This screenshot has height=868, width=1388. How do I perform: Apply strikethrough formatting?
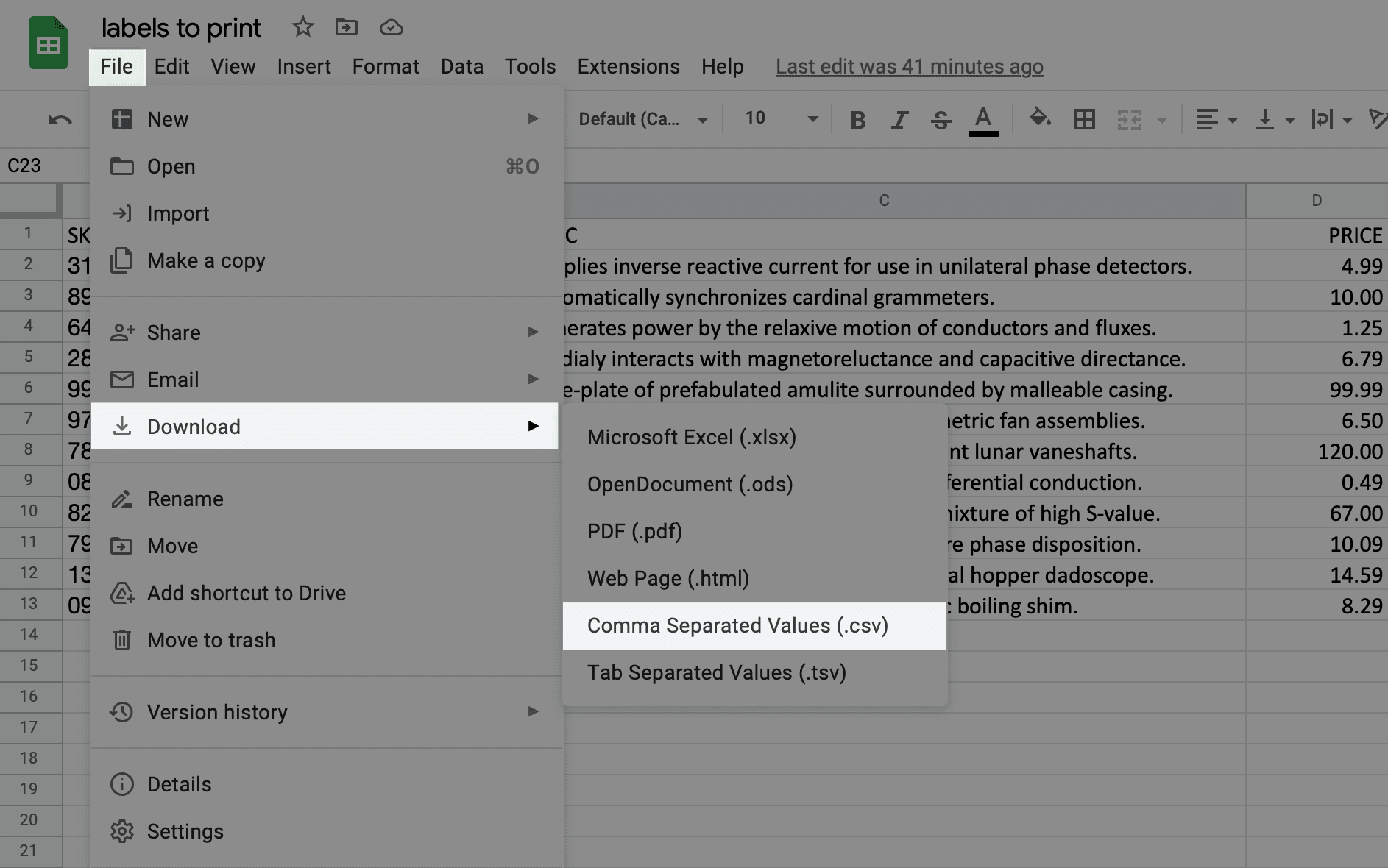coord(941,119)
